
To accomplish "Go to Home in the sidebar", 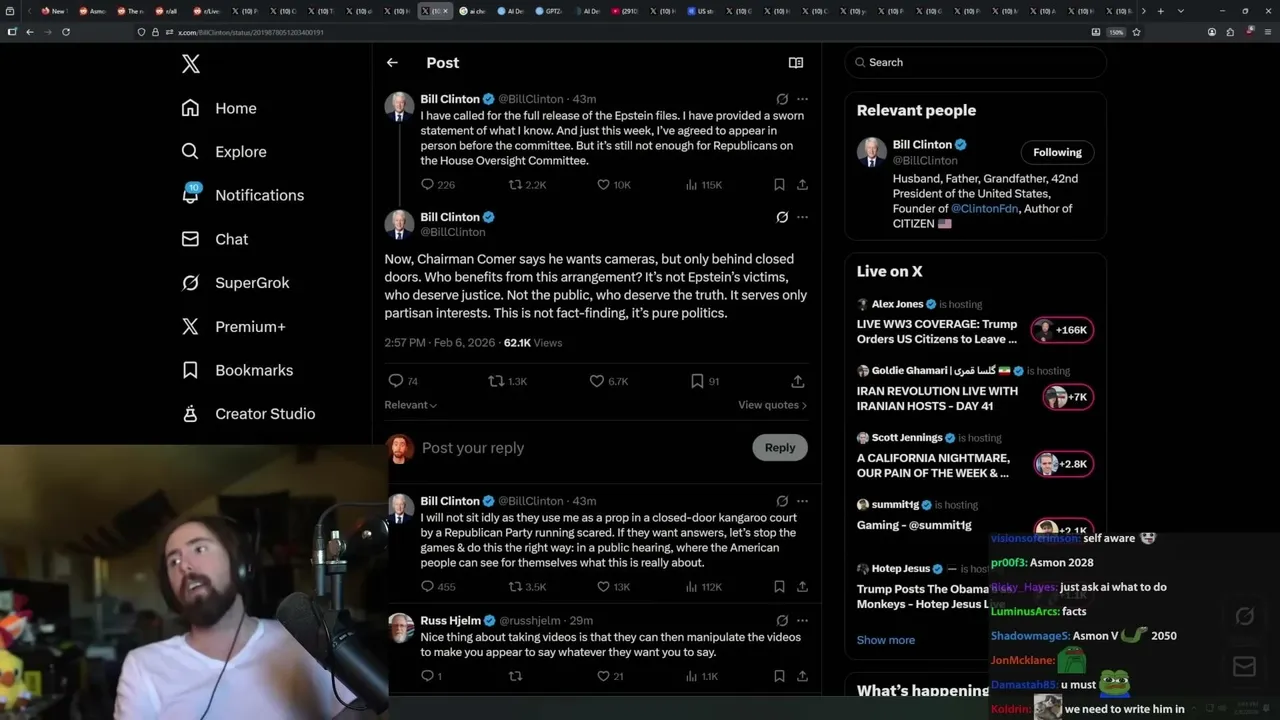I will tap(219, 108).
